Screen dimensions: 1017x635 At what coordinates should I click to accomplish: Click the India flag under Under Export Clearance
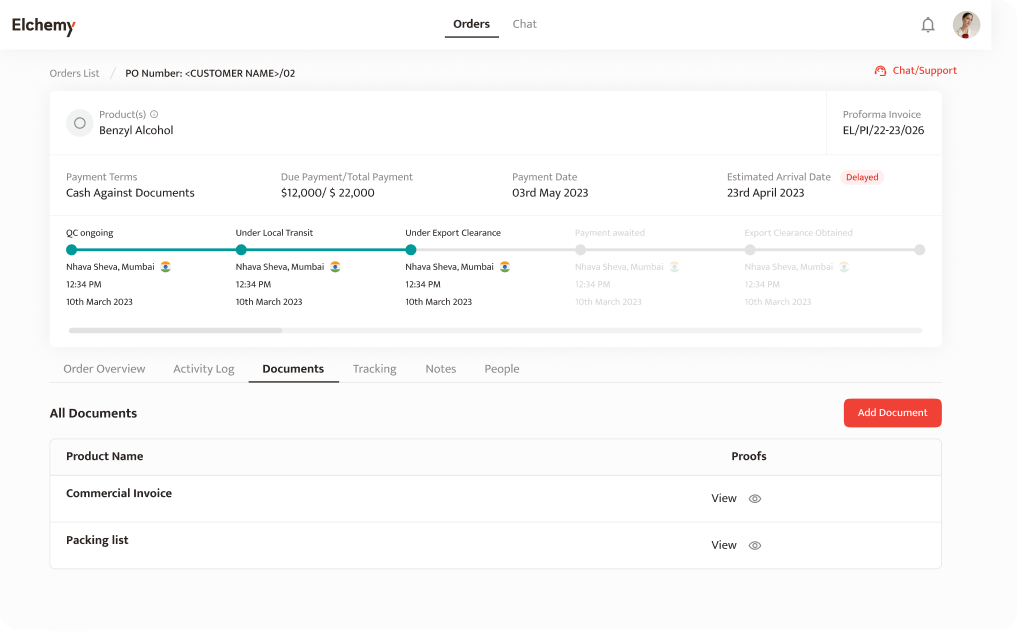505,267
